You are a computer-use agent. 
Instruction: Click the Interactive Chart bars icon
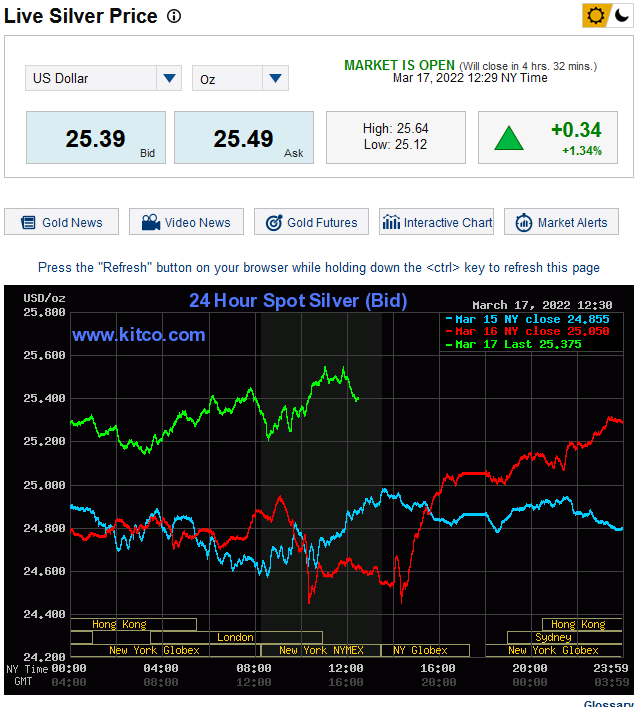pos(391,222)
